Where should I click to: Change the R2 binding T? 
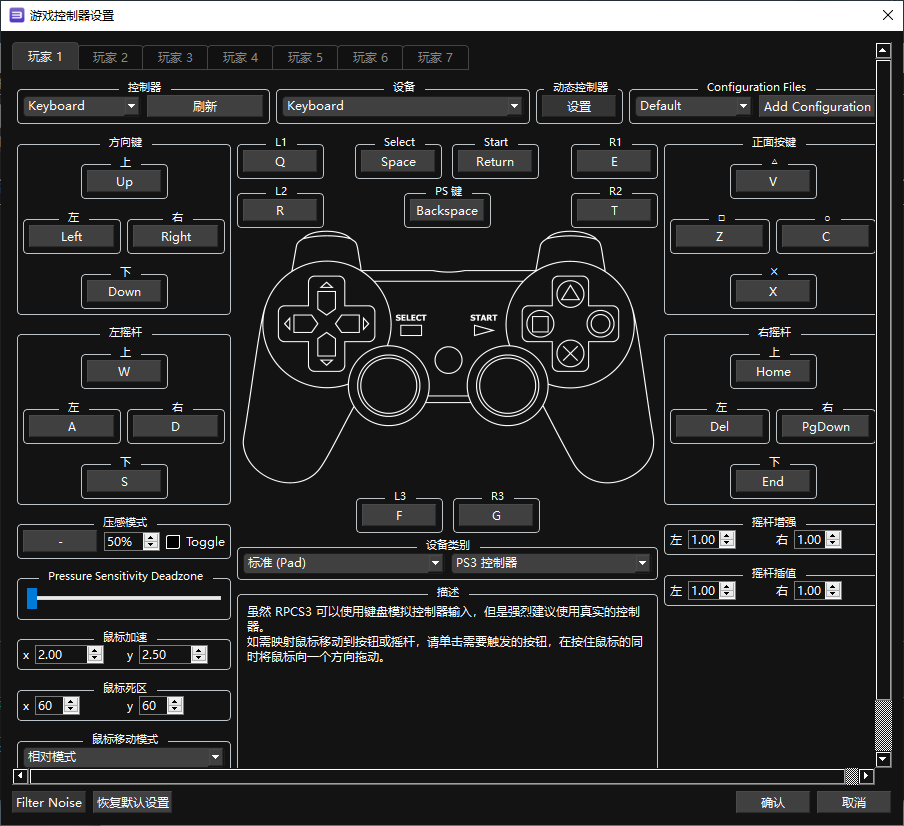(615, 211)
